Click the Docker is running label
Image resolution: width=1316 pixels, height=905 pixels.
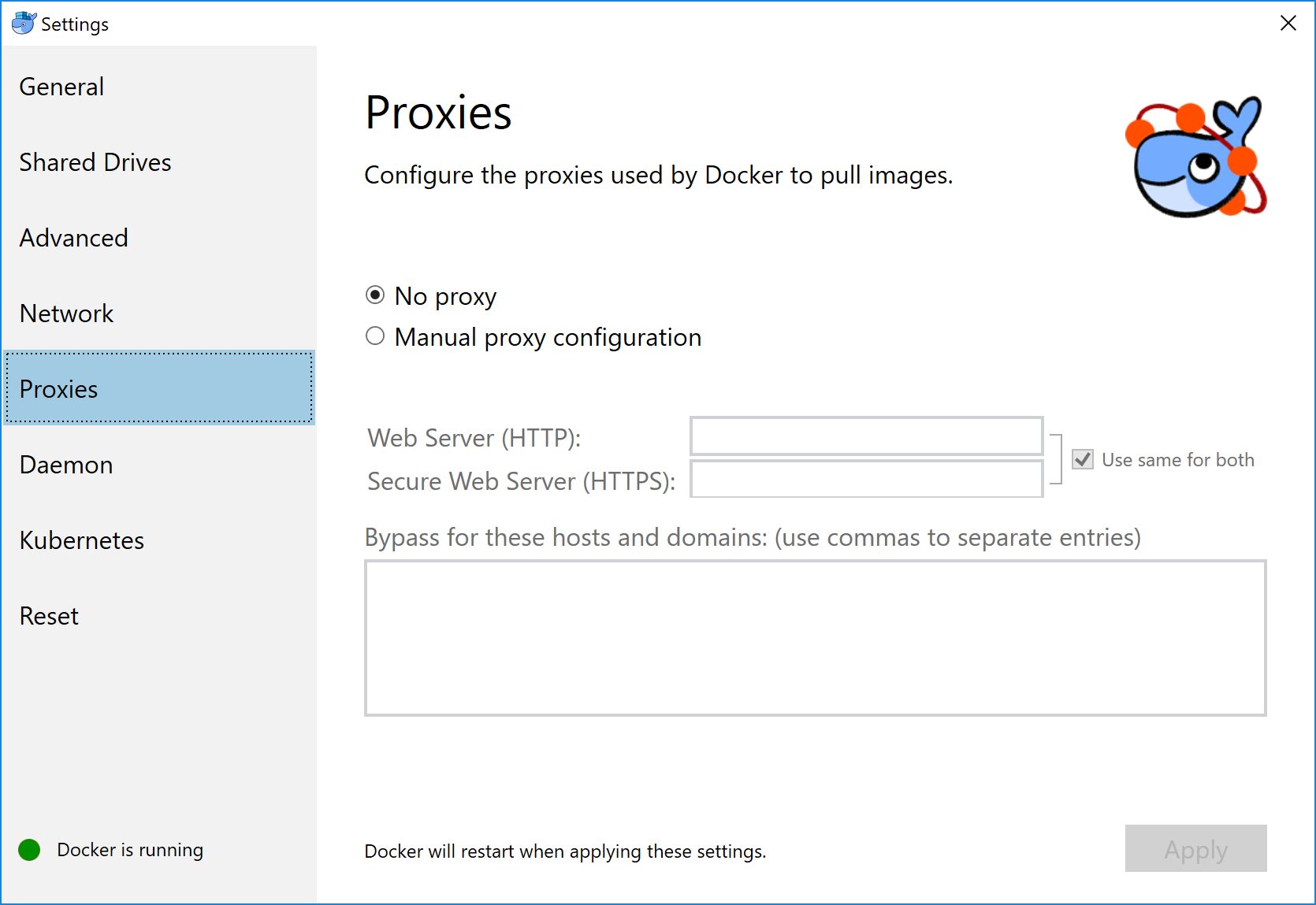(x=130, y=849)
